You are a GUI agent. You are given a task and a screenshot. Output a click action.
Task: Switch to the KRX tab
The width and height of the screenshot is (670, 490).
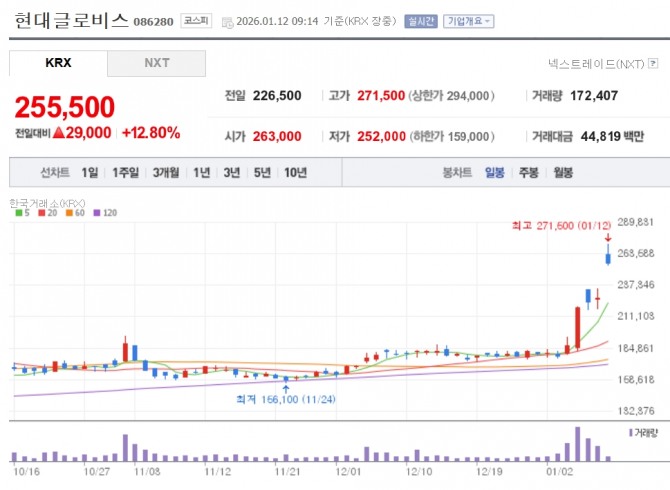58,63
